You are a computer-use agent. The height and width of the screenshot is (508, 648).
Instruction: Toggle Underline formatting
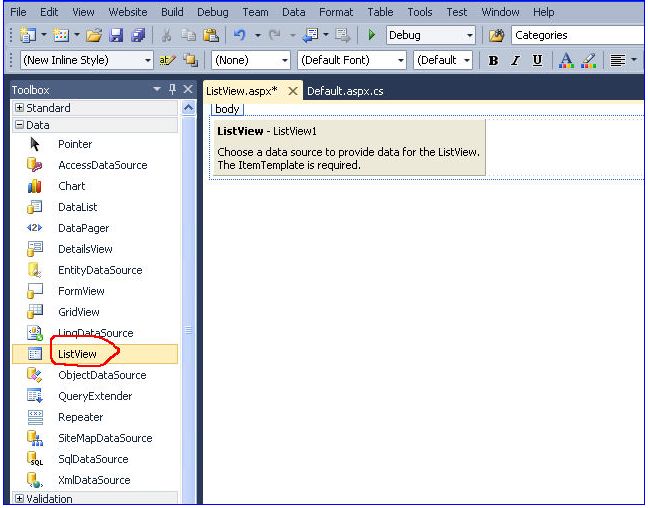point(537,61)
